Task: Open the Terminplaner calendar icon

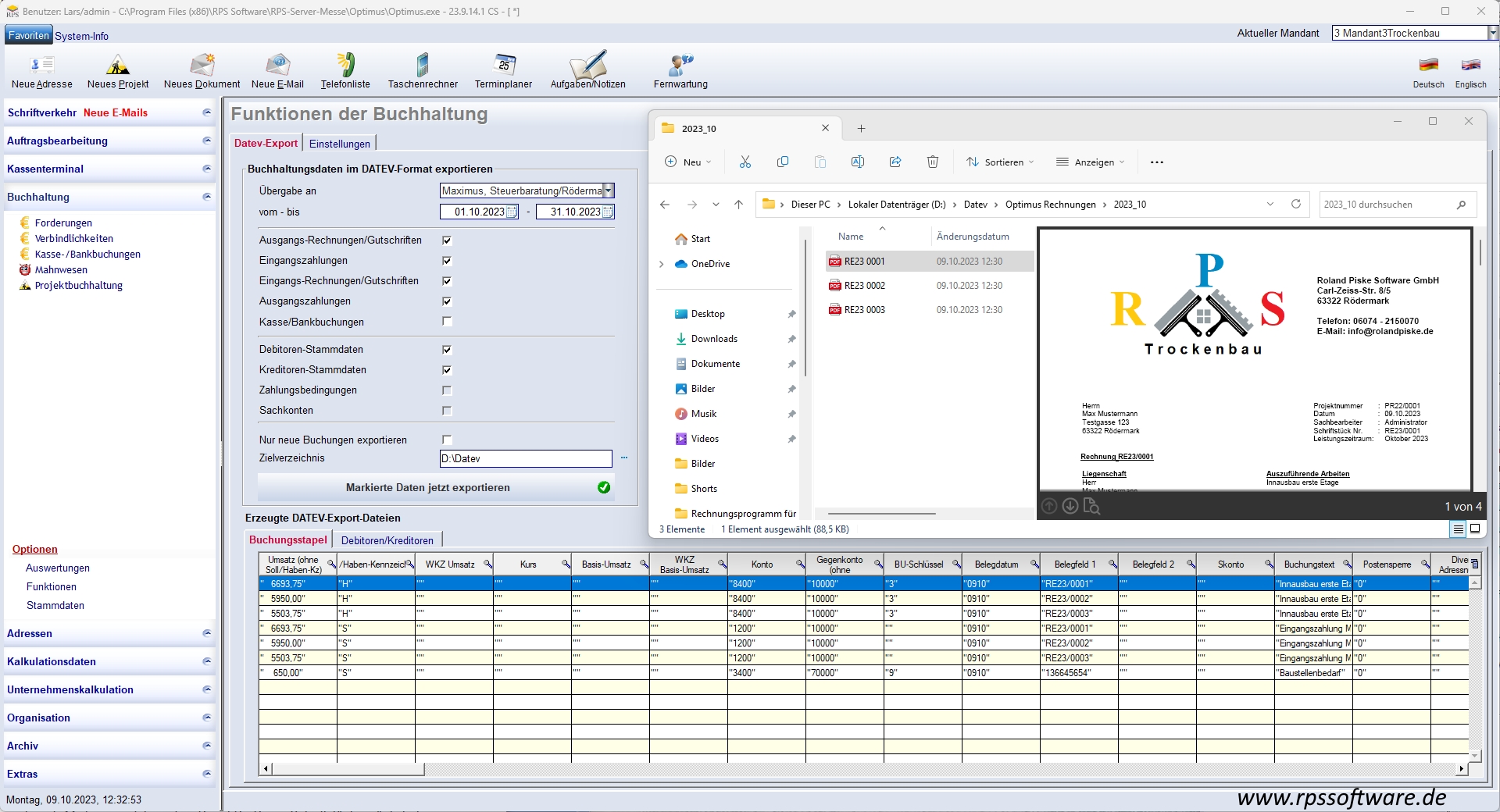Action: click(x=503, y=66)
